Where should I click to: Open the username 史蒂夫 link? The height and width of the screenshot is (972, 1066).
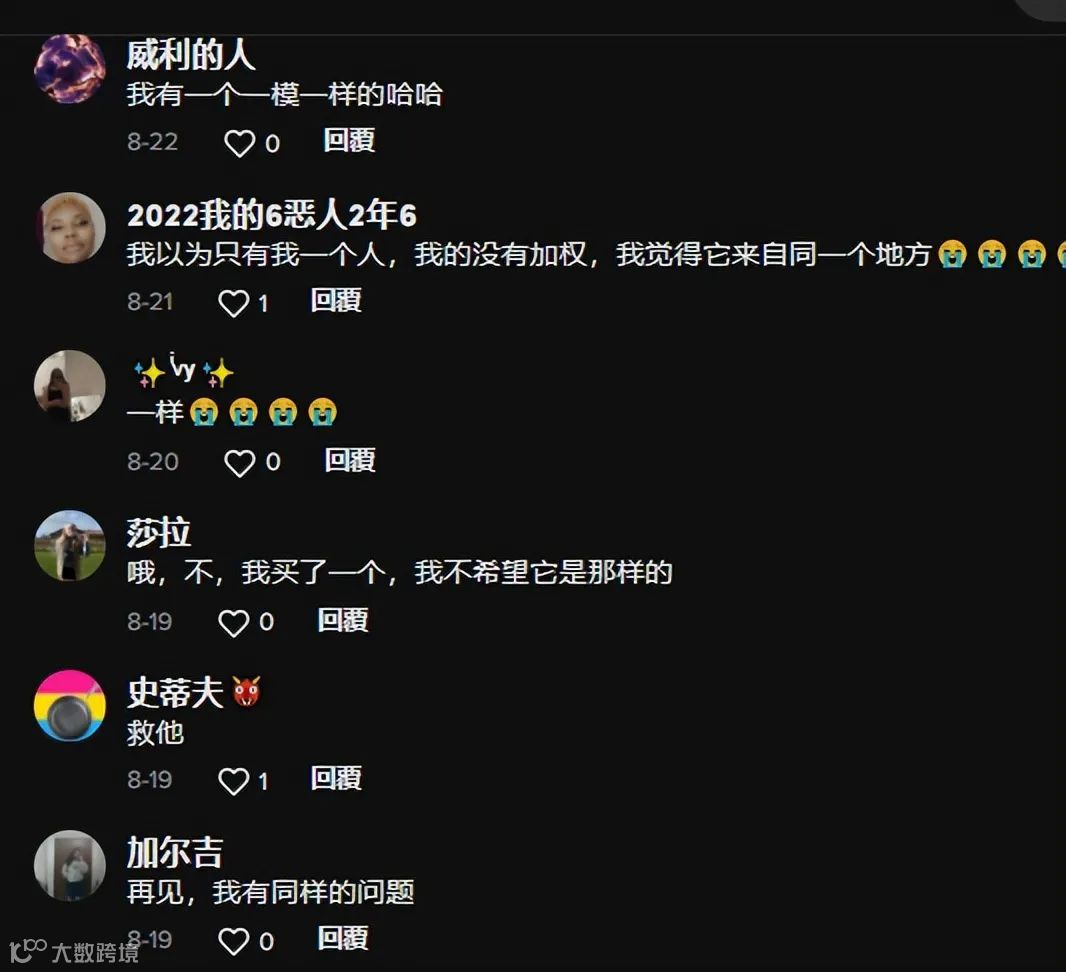[175, 693]
